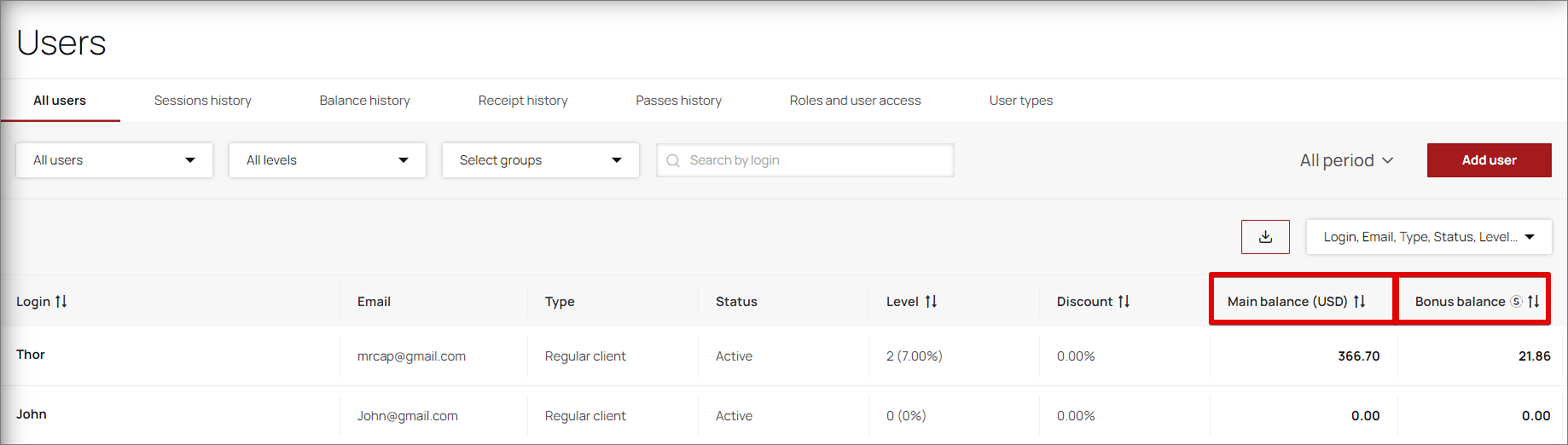The height and width of the screenshot is (445, 1568).
Task: Click the Email column header
Action: coord(374,302)
